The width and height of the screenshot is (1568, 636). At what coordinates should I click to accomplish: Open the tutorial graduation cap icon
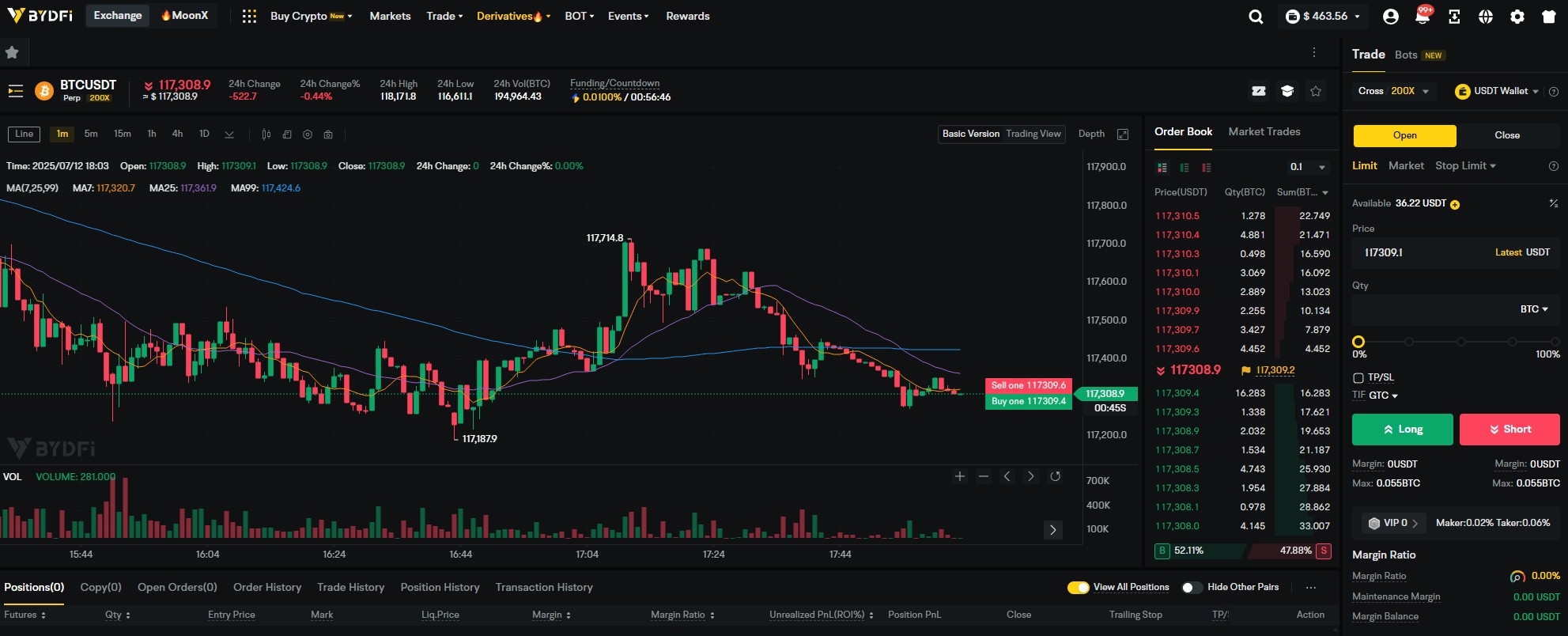(1287, 91)
